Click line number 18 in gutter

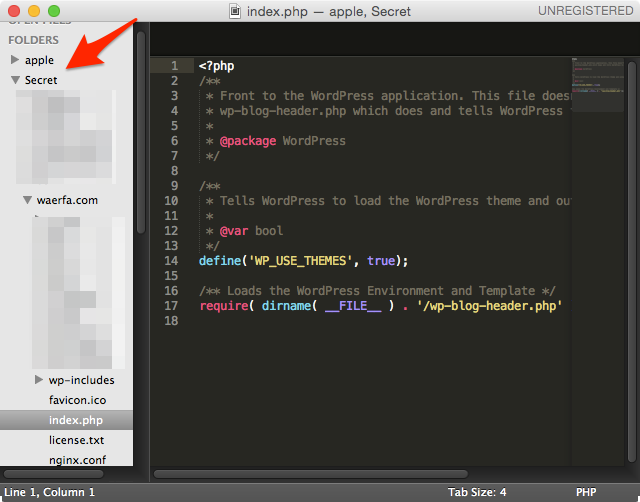pos(171,321)
